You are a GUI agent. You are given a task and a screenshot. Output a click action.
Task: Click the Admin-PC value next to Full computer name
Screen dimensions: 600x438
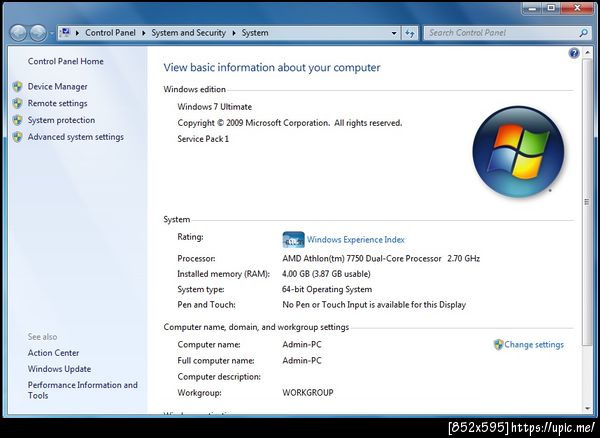point(302,361)
